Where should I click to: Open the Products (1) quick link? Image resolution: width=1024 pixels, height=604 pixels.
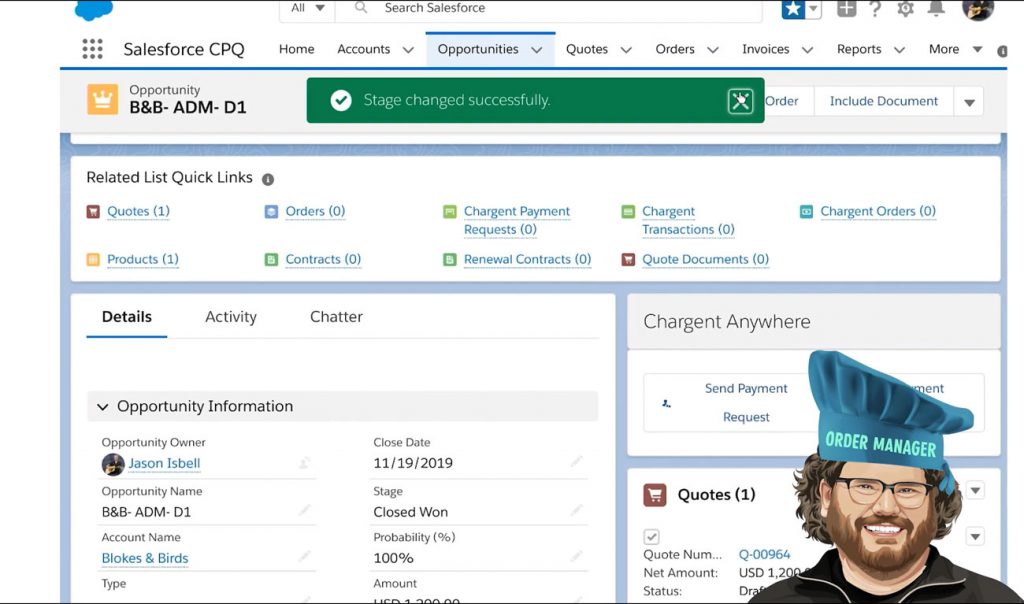point(143,259)
